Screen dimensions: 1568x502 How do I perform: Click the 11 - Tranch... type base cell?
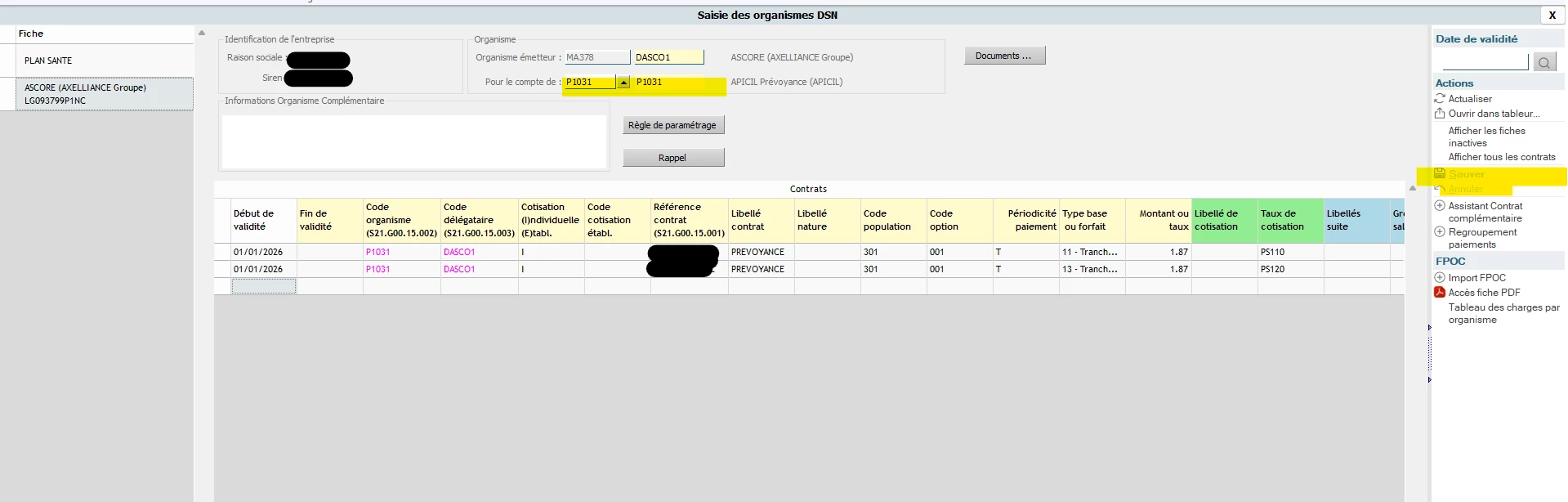pos(1092,252)
